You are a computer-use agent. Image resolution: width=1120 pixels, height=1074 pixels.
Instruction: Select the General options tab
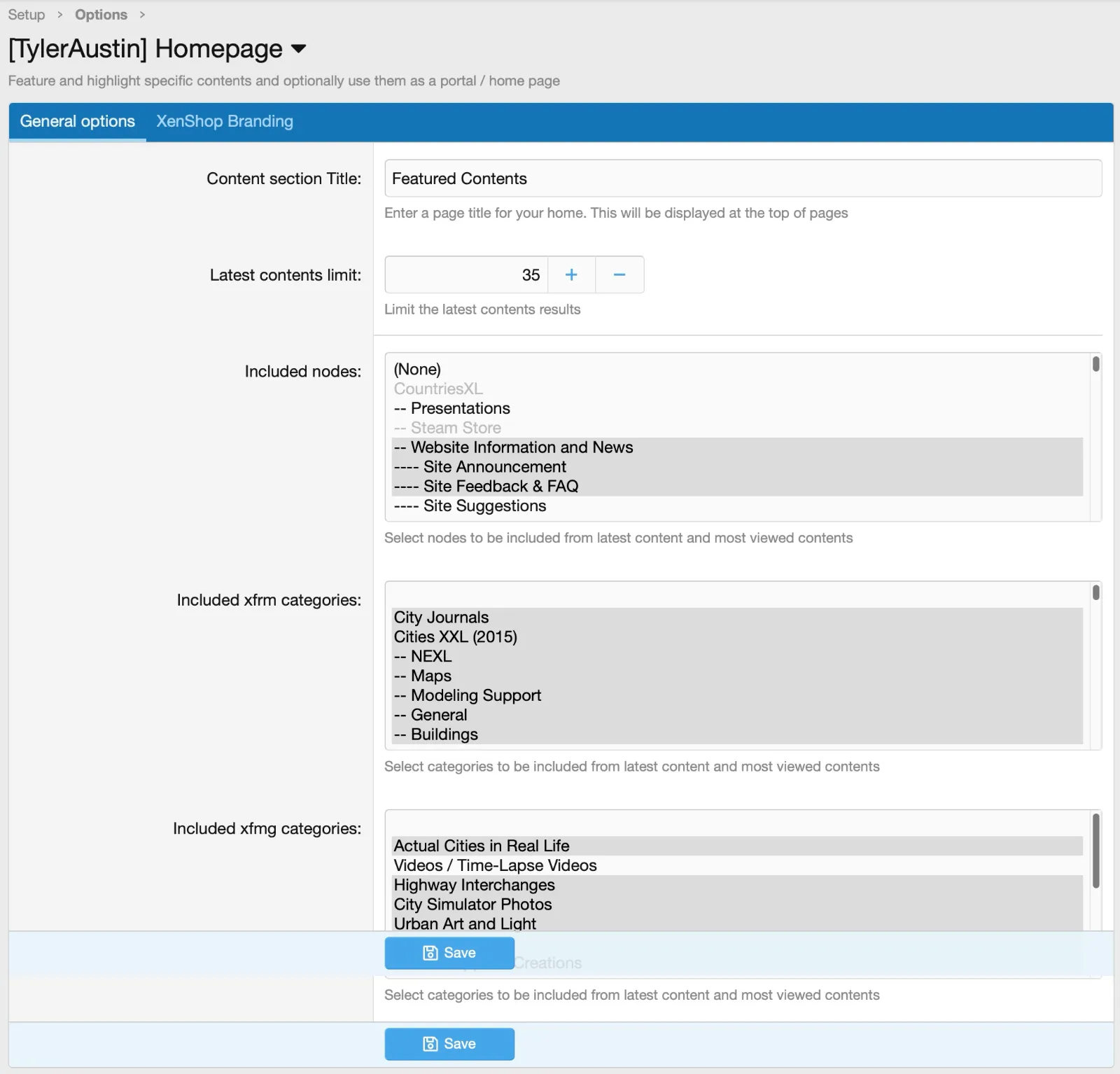(77, 121)
